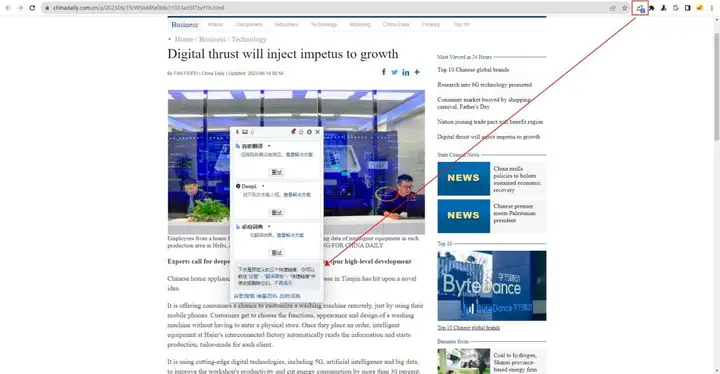This screenshot has width=720, height=374.
Task: Click the Google profile icon in toolbar
Action: click(675, 8)
